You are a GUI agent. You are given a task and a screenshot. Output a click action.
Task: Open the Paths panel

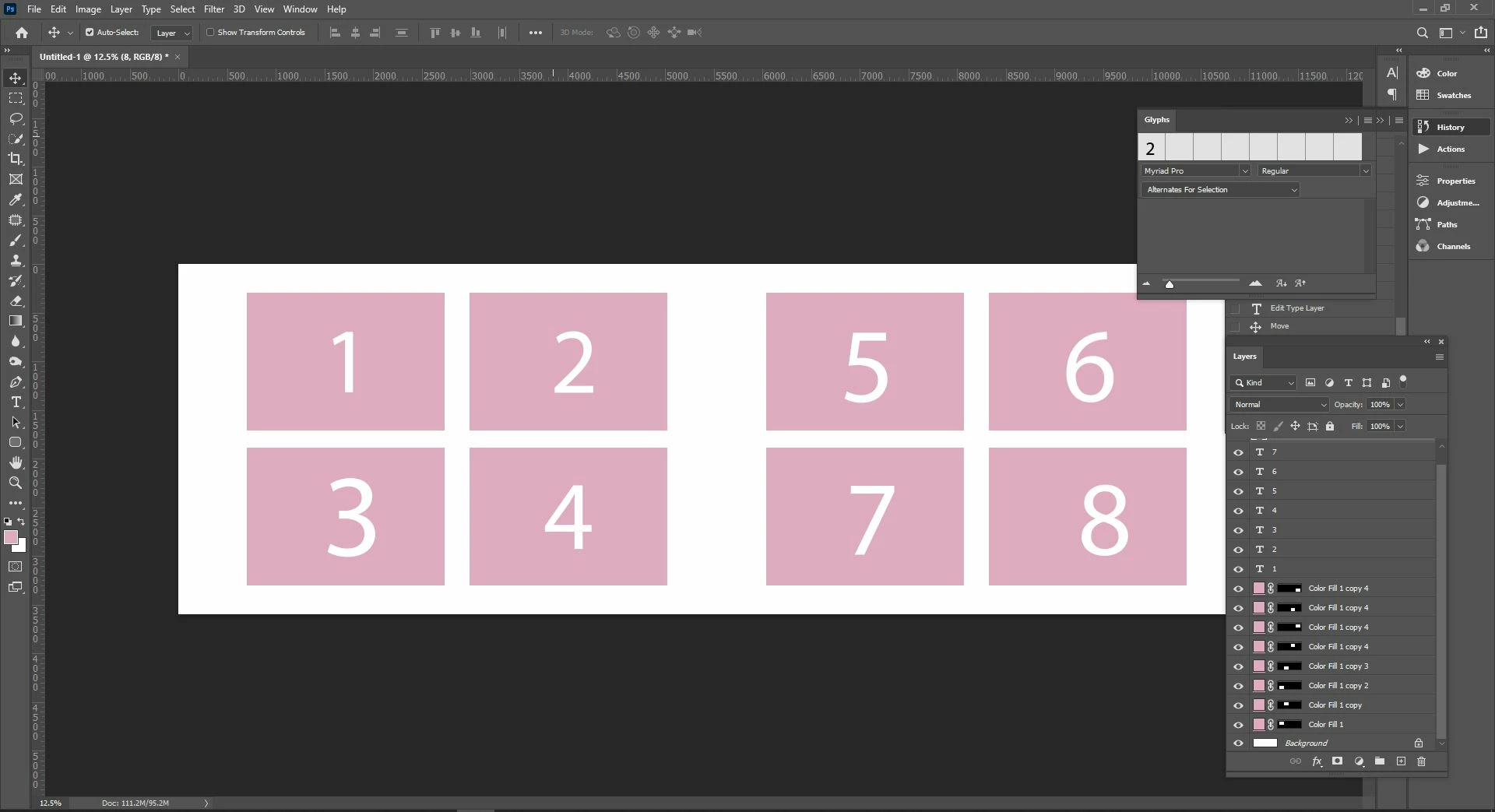(x=1447, y=224)
